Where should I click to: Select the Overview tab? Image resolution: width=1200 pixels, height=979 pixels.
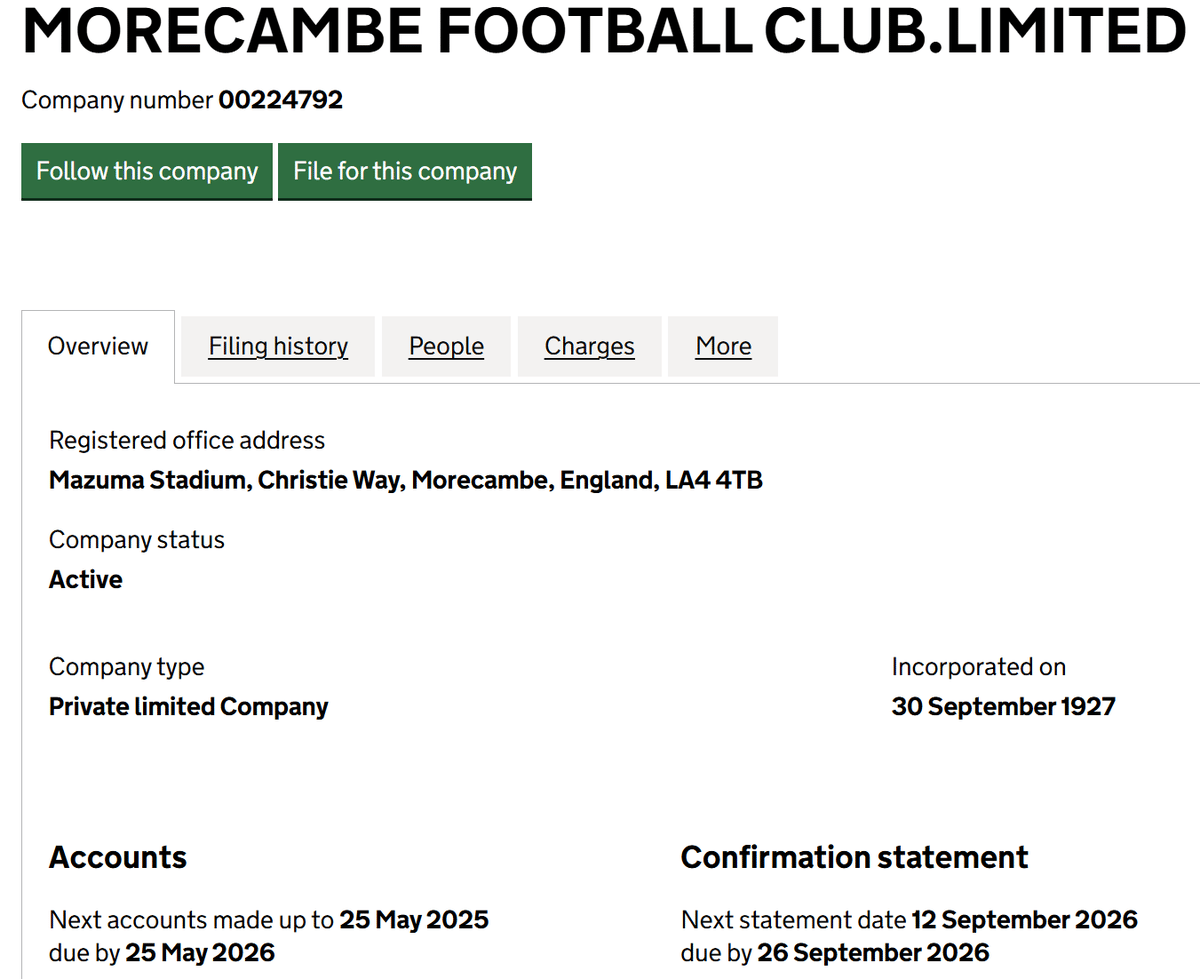click(97, 345)
